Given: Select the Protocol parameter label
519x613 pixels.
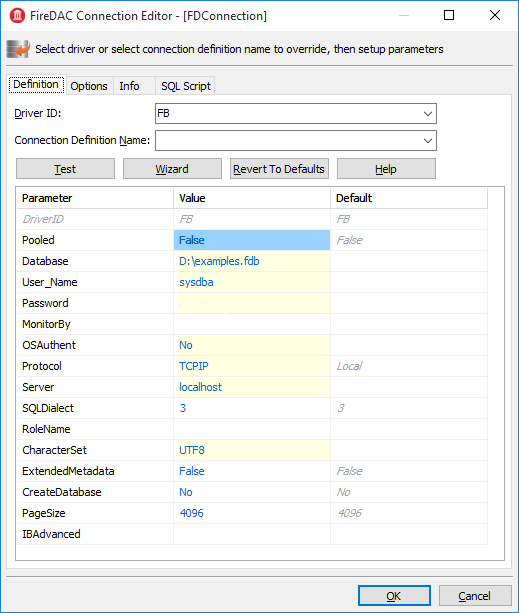Looking at the screenshot, I should pos(42,366).
